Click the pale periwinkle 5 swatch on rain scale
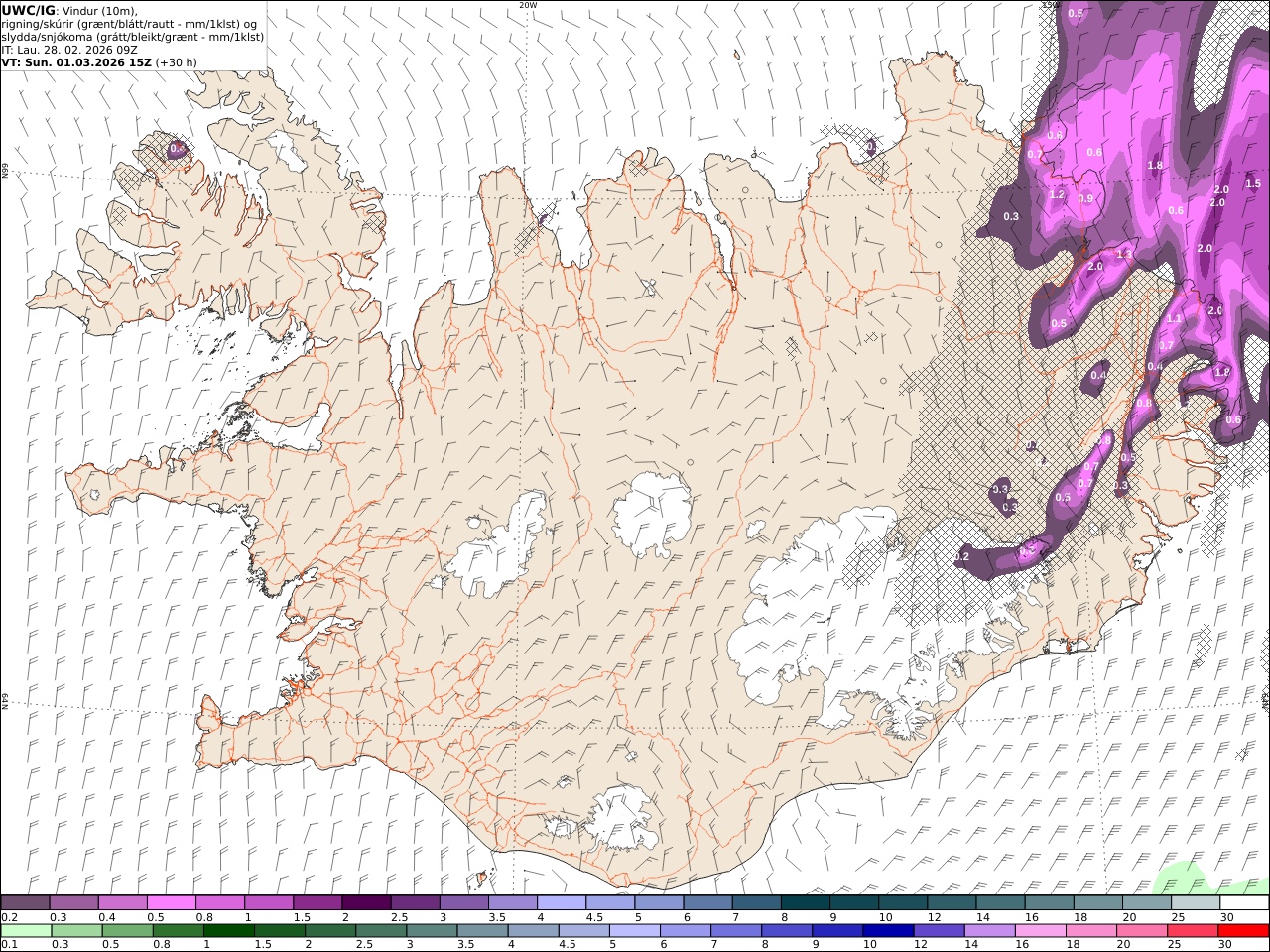Viewport: 1270px width, 952px height. tap(634, 930)
